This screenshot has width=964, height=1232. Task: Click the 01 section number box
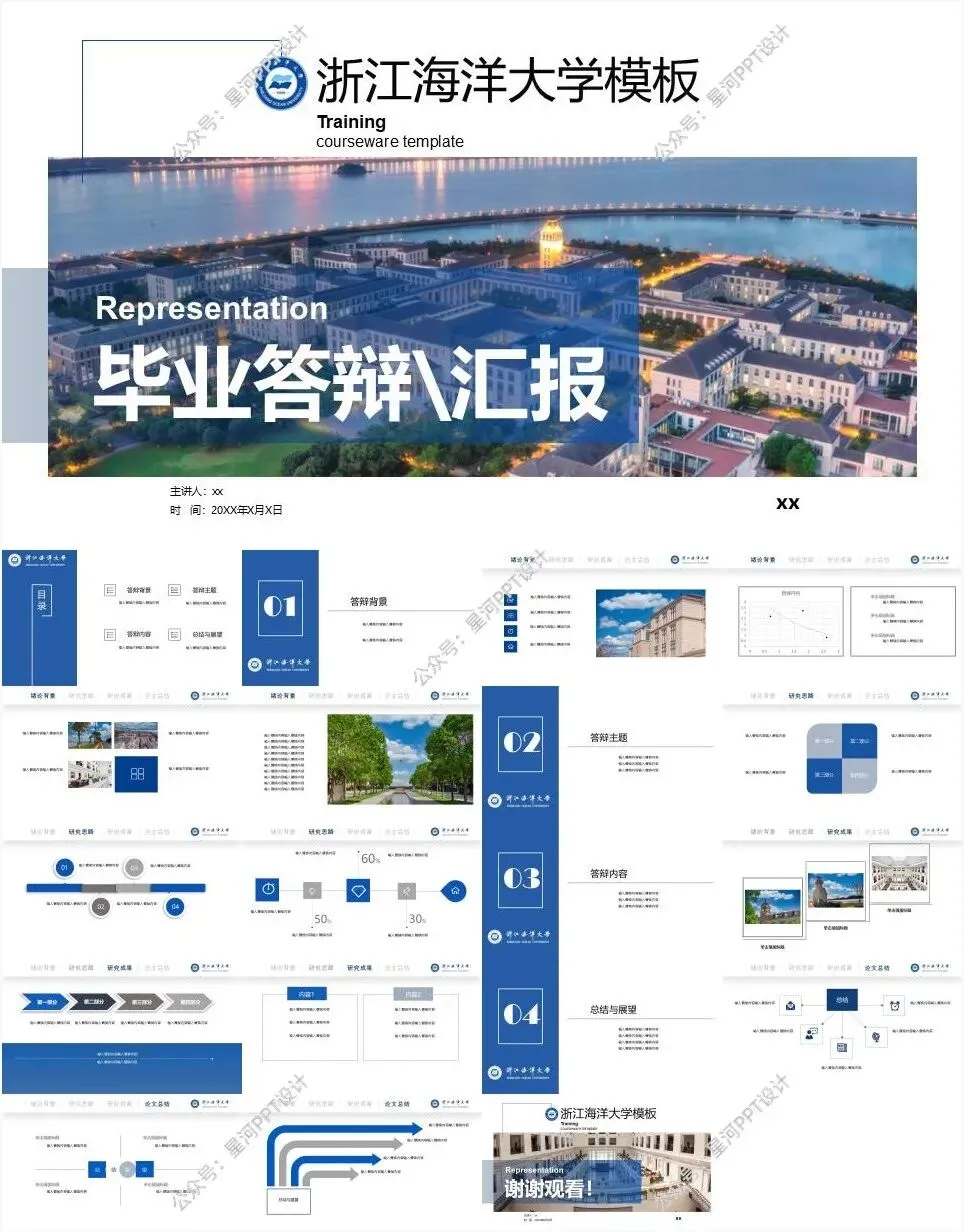point(280,607)
